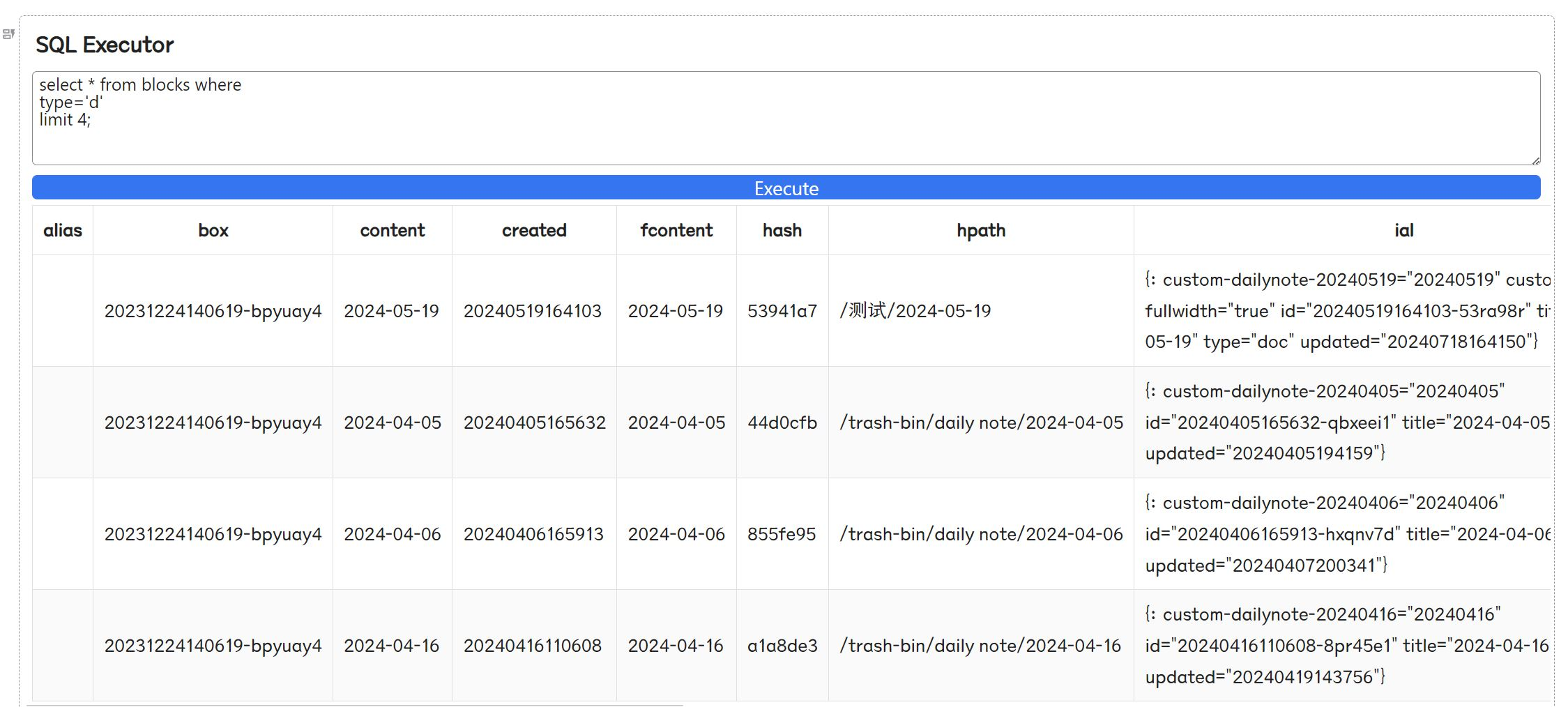Click hpath /trash-bin/daily note/2024-04-05
Image resolution: width=1568 pixels, height=707 pixels.
coord(982,423)
